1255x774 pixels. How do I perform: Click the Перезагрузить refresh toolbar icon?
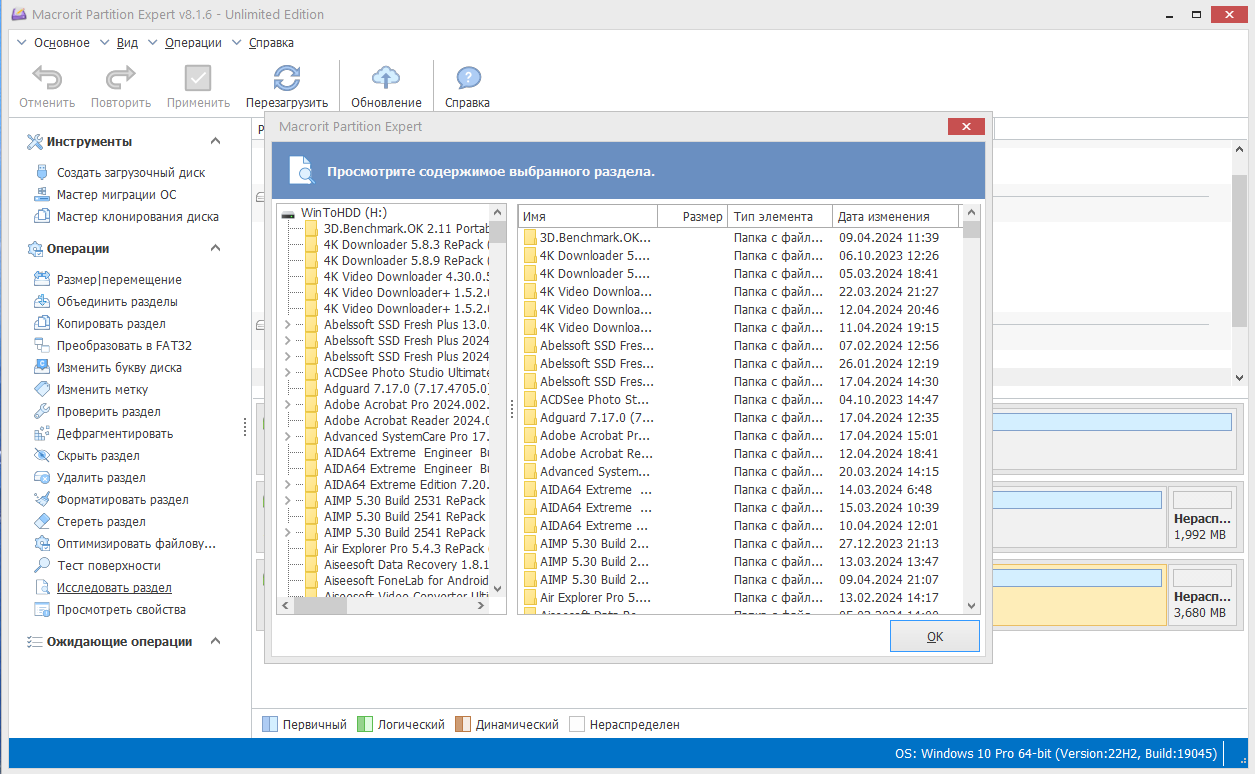point(287,79)
